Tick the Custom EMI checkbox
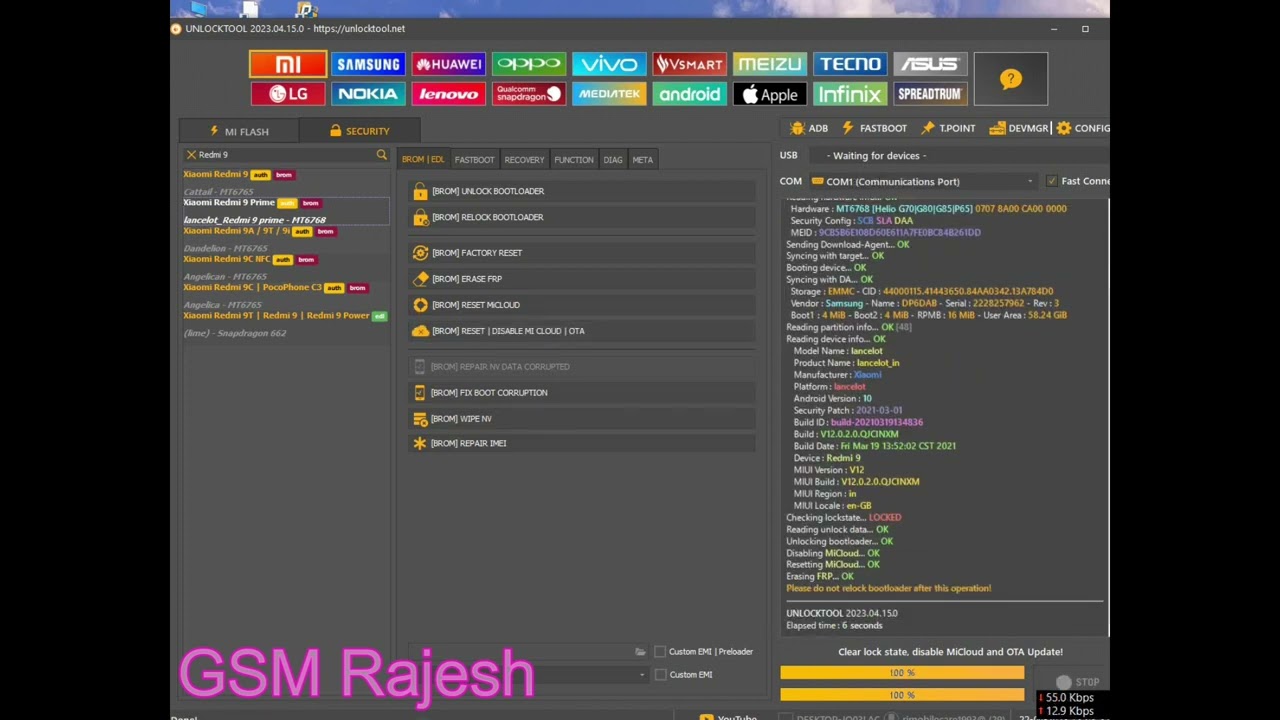 coord(660,675)
